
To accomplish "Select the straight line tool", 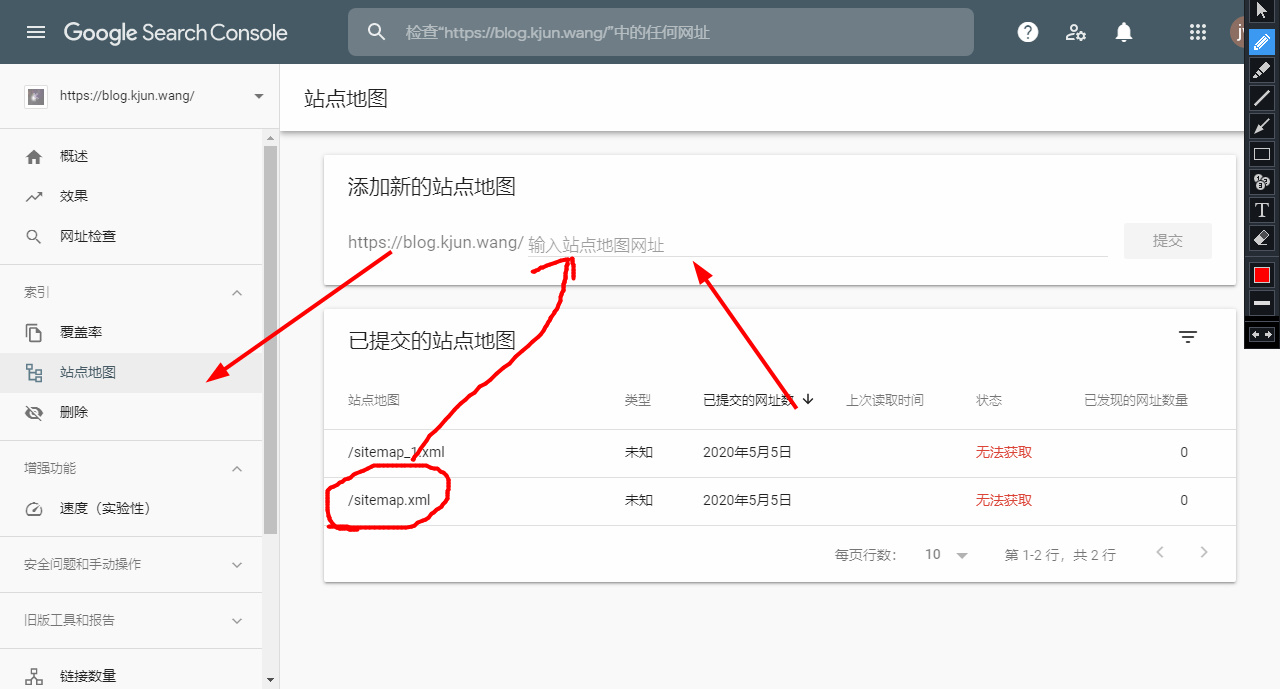I will 1262,98.
